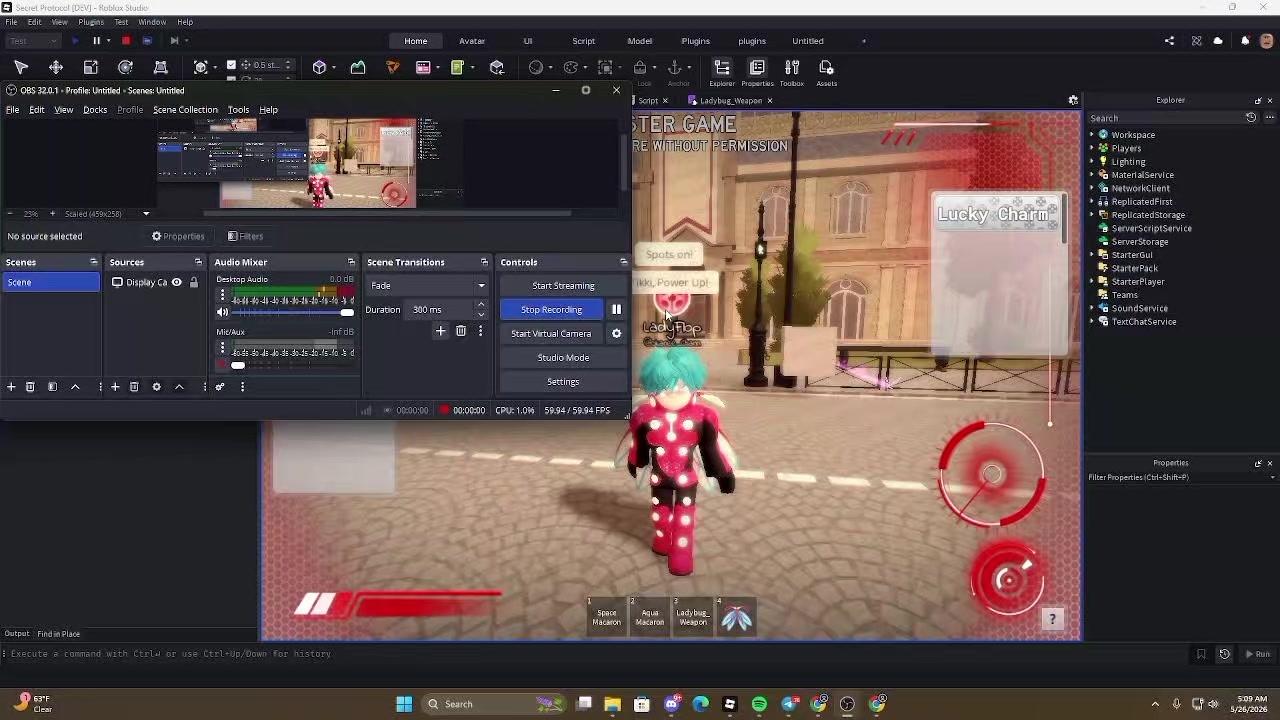
Task: Open the Test mode dropdown in Studio
Action: [33, 41]
